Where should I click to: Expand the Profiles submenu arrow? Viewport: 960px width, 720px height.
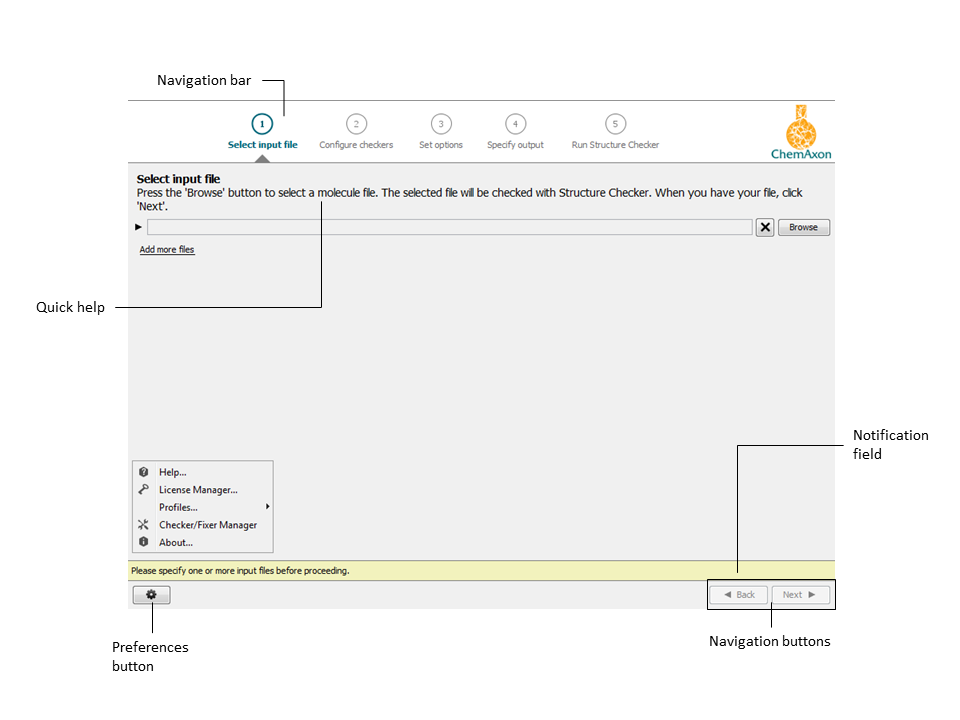(x=266, y=507)
